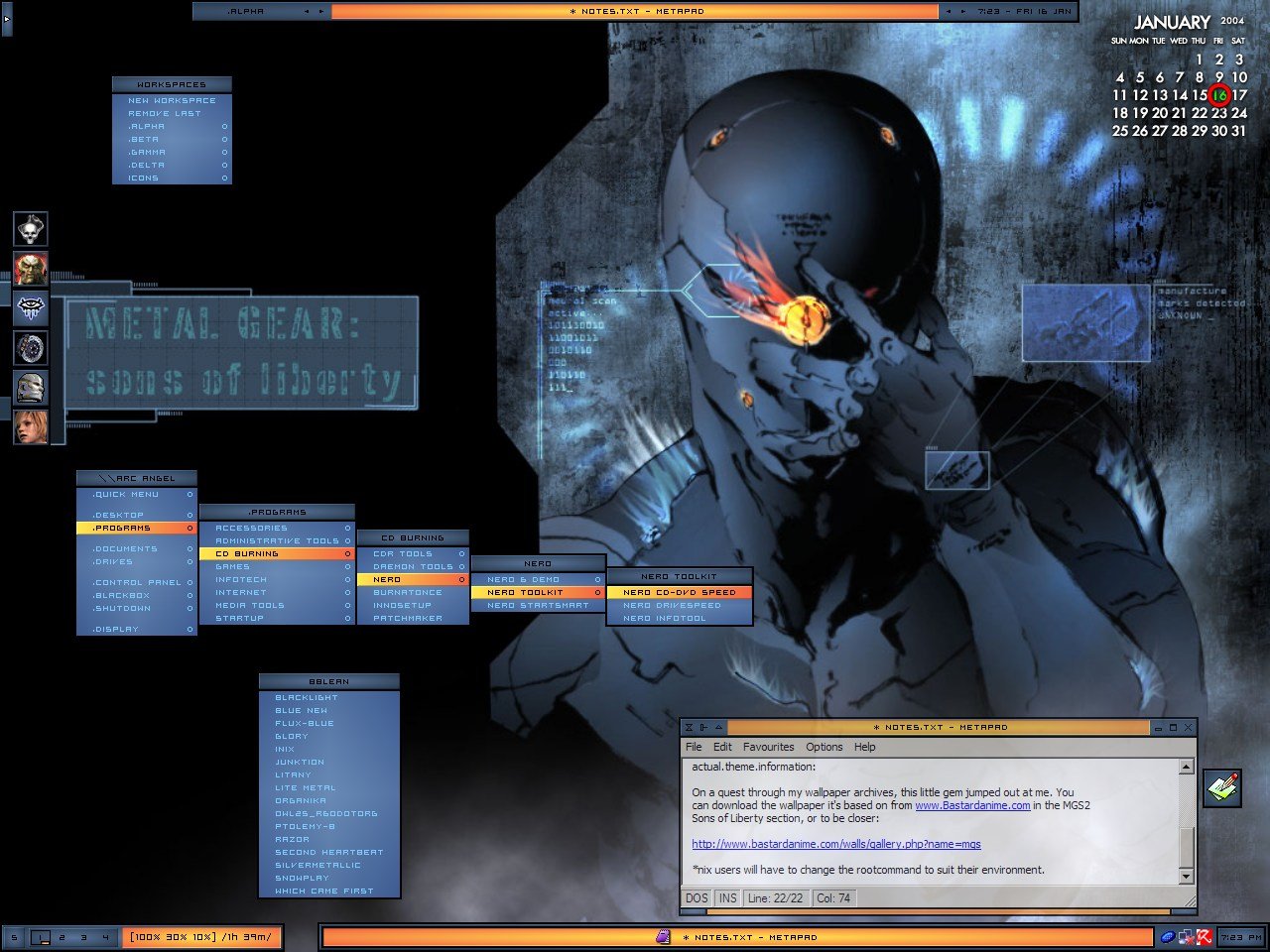Expand the .Desktop submenu
The image size is (1270, 952).
tap(137, 516)
